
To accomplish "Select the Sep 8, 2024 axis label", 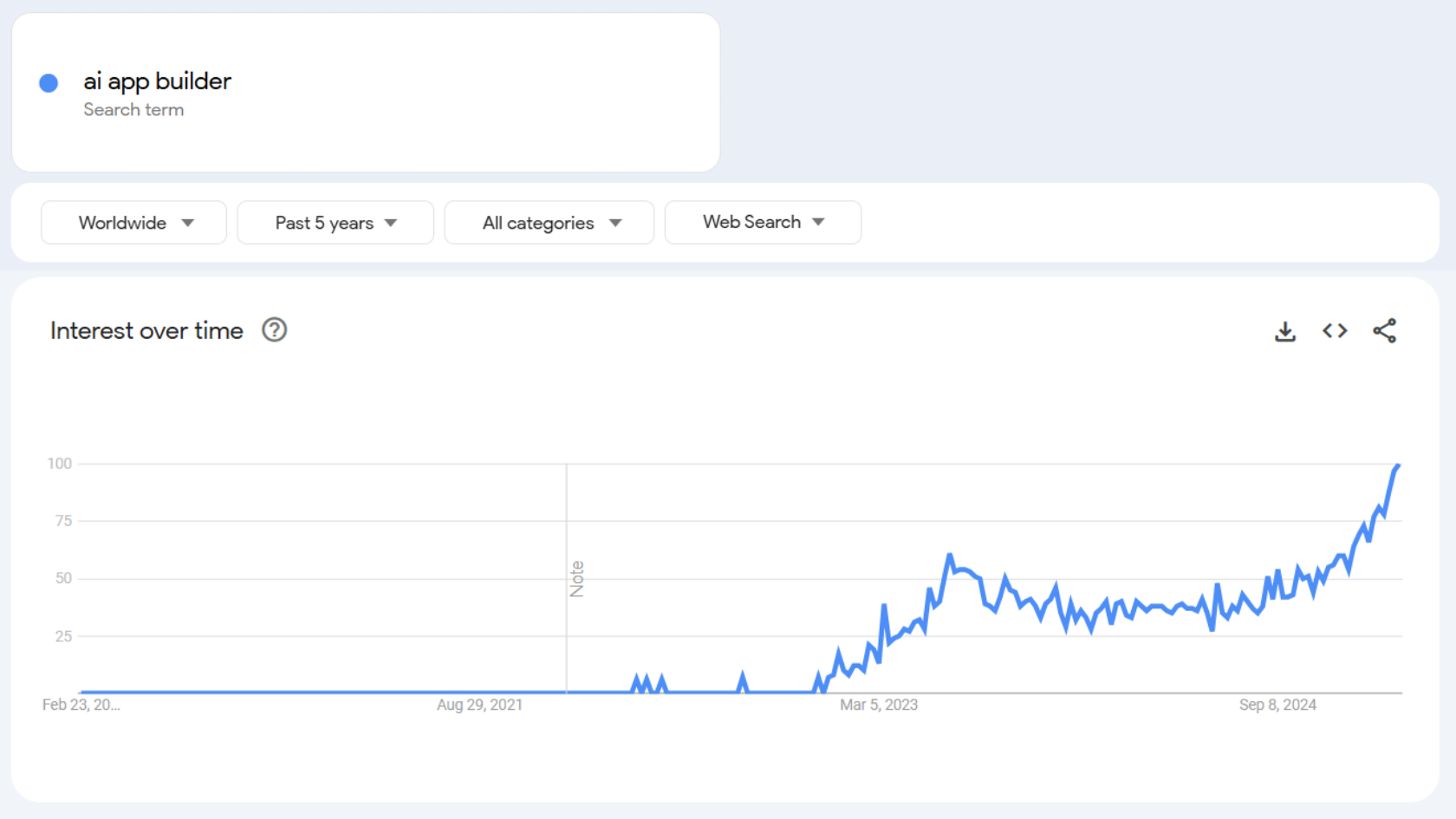I will (x=1277, y=705).
